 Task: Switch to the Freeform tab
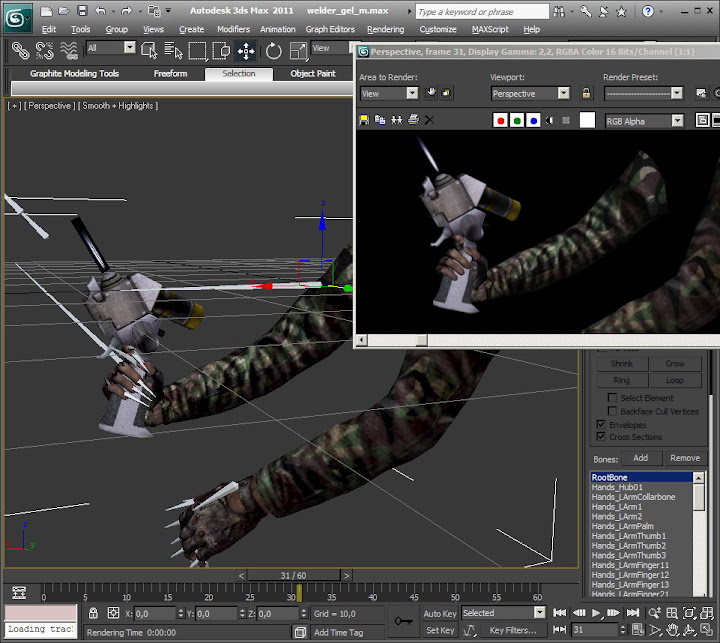point(170,73)
